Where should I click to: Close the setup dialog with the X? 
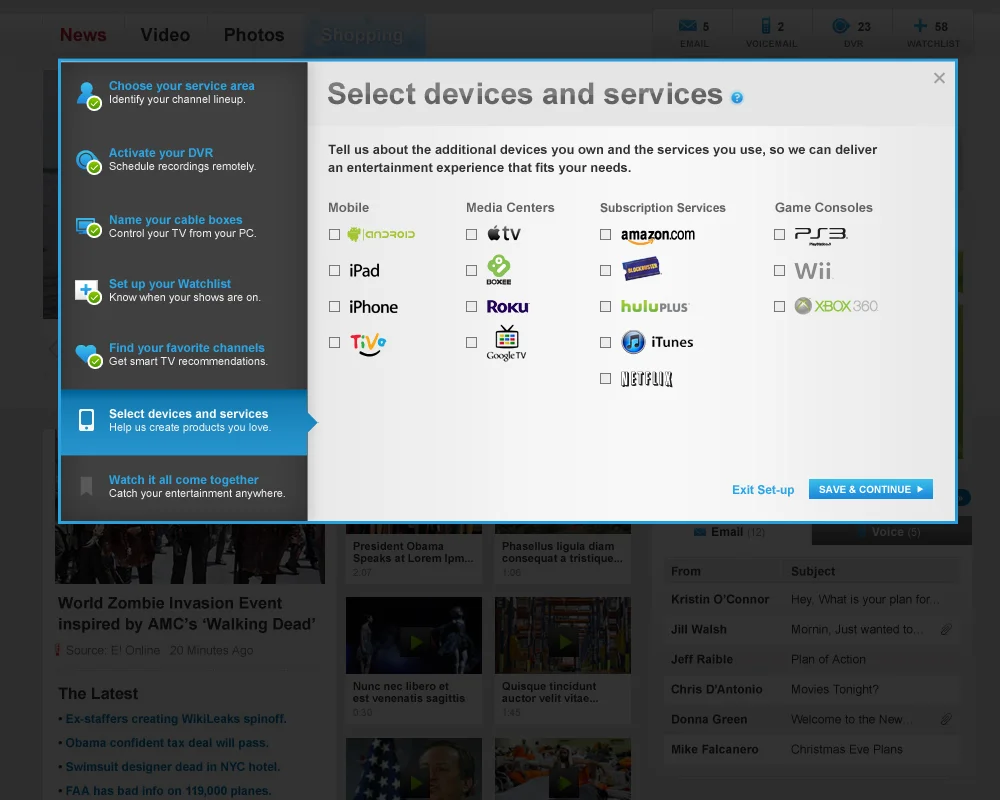939,78
